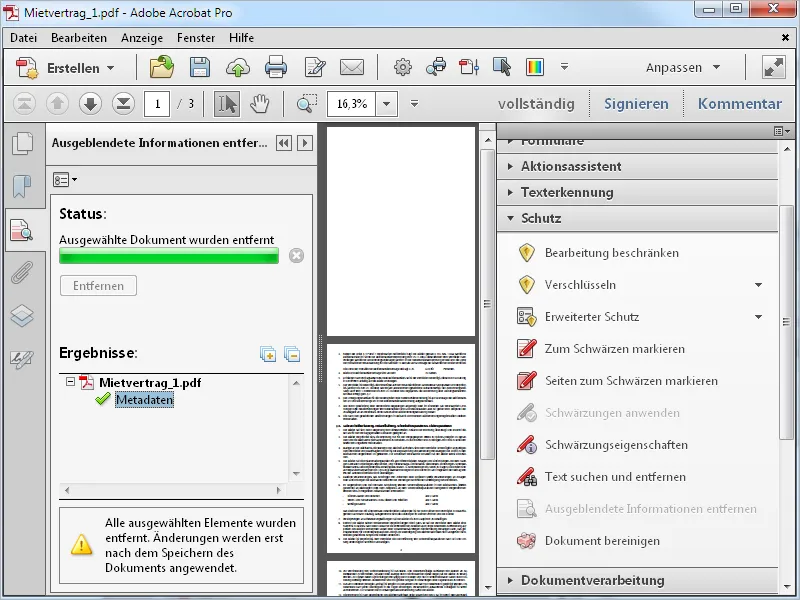800x600 pixels.
Task: Send file via the envelope email icon
Action: pyautogui.click(x=352, y=67)
